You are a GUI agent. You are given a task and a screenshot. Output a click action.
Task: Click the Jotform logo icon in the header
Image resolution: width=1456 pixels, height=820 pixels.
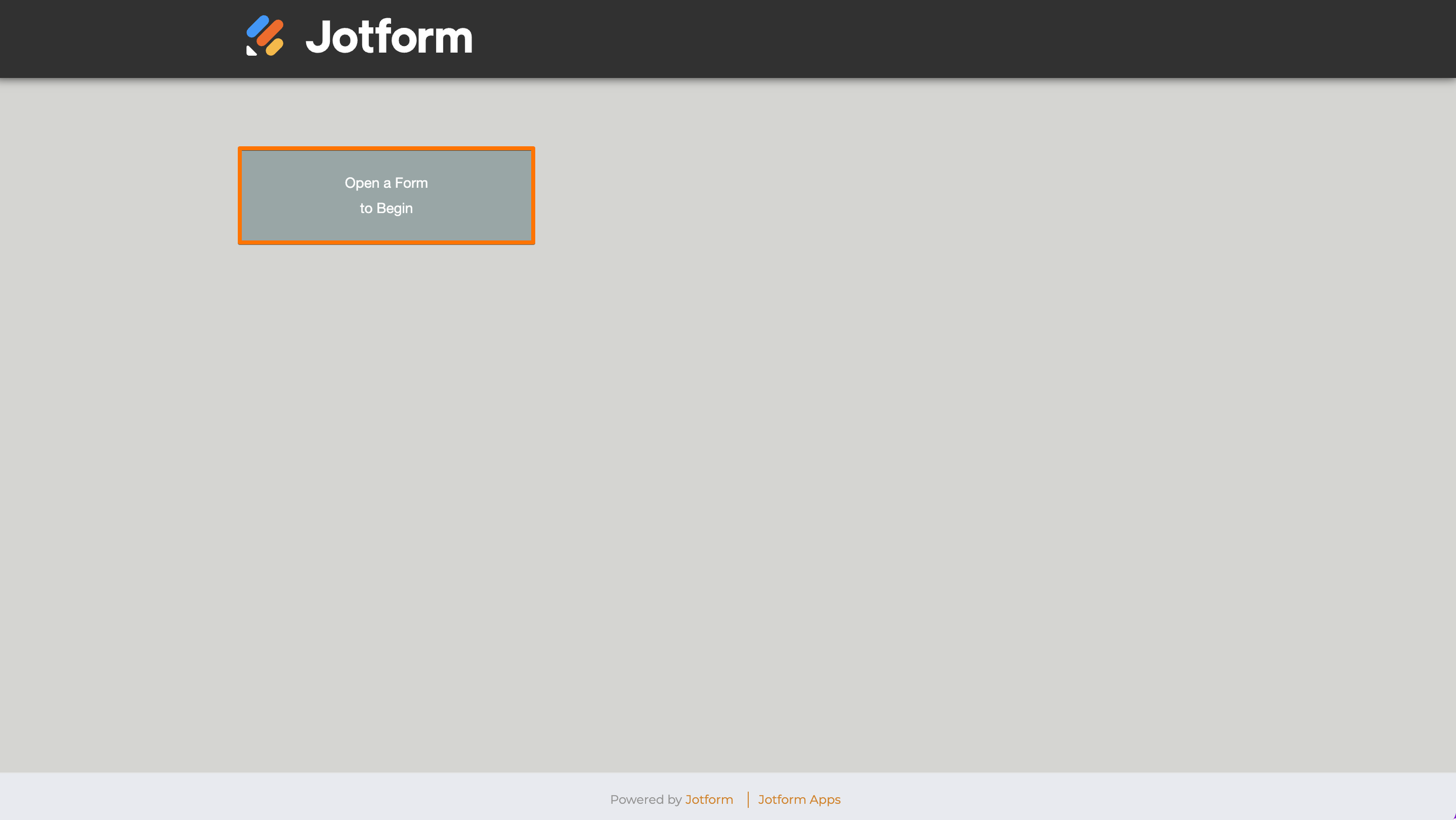point(264,36)
